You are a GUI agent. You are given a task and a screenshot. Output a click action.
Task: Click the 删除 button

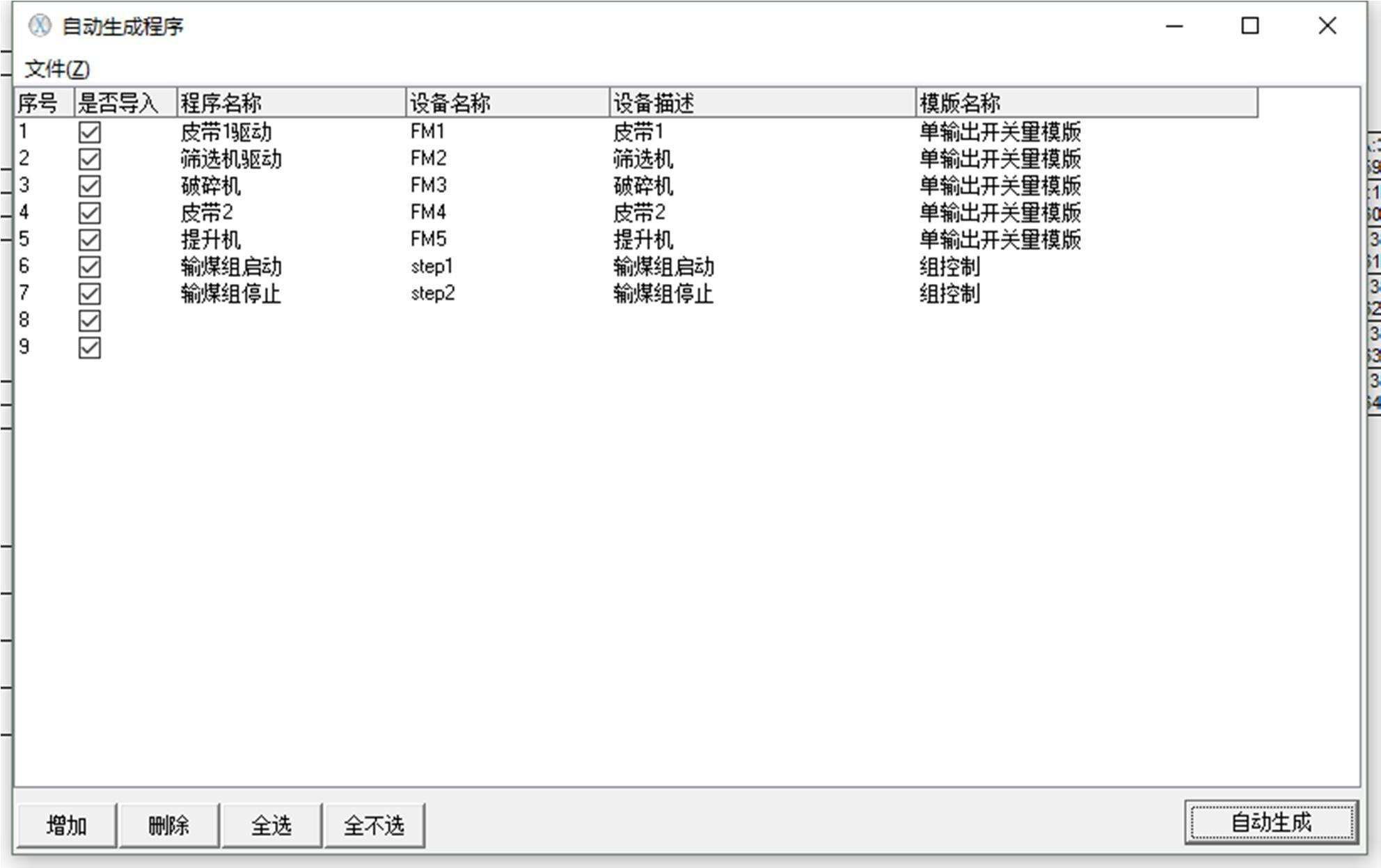pos(169,823)
